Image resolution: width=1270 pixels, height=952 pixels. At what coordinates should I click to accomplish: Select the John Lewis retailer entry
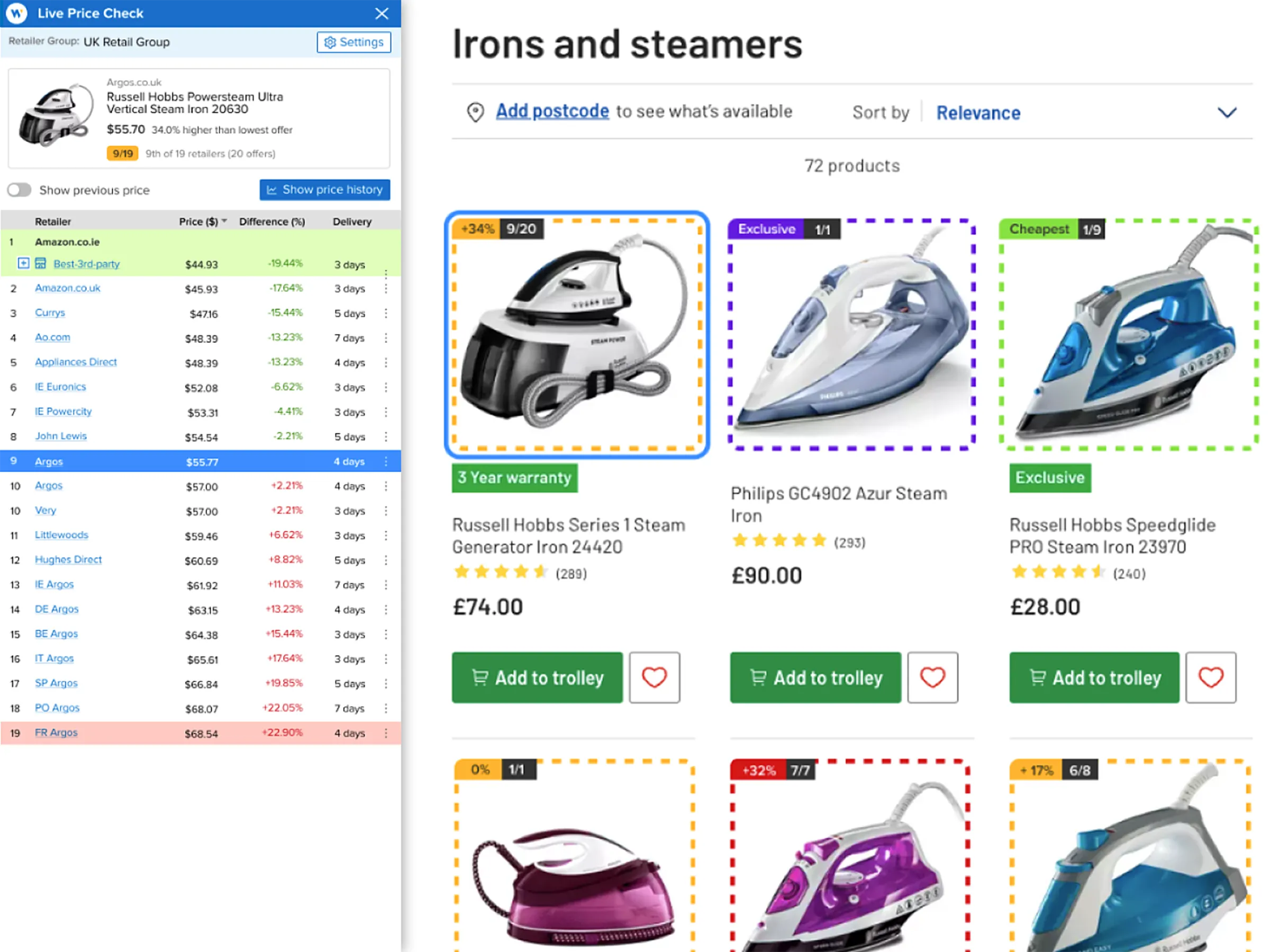click(x=61, y=436)
